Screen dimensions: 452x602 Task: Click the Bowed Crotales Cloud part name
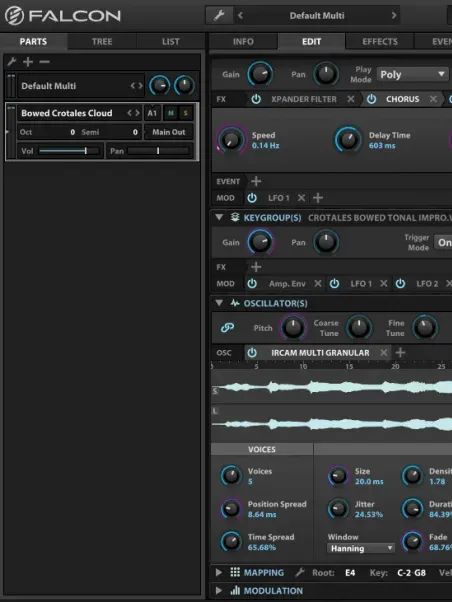coord(67,113)
